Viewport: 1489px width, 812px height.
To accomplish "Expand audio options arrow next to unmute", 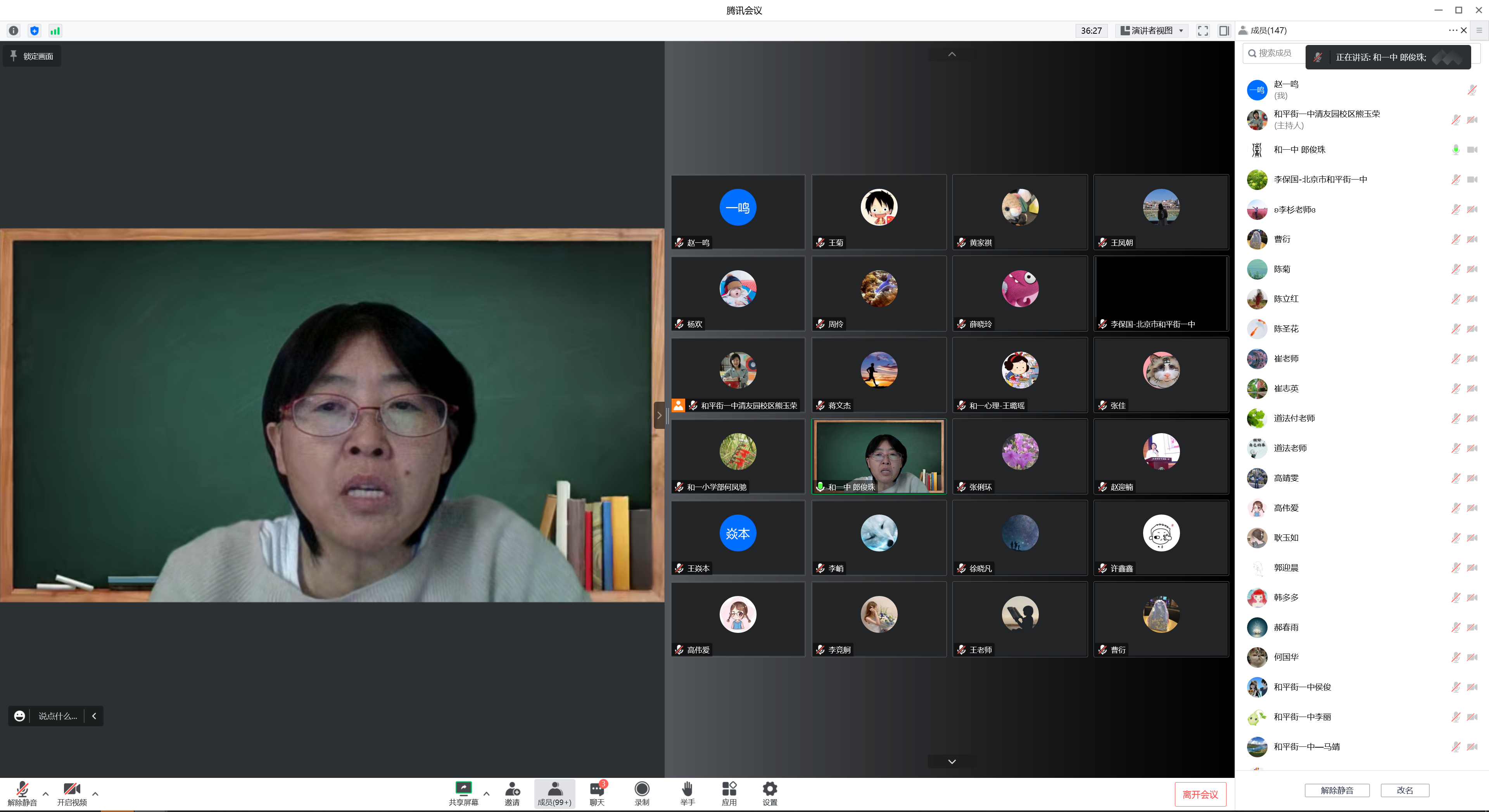I will pyautogui.click(x=46, y=793).
